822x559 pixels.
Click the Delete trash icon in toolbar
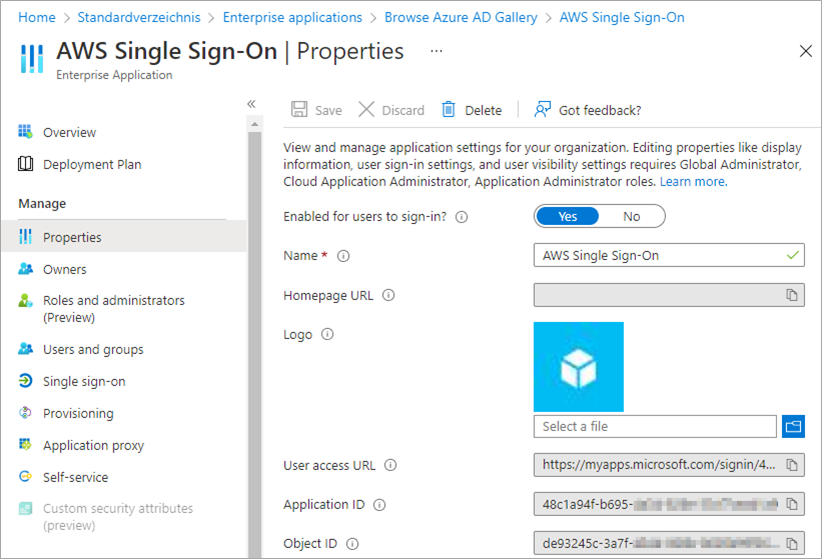point(449,110)
